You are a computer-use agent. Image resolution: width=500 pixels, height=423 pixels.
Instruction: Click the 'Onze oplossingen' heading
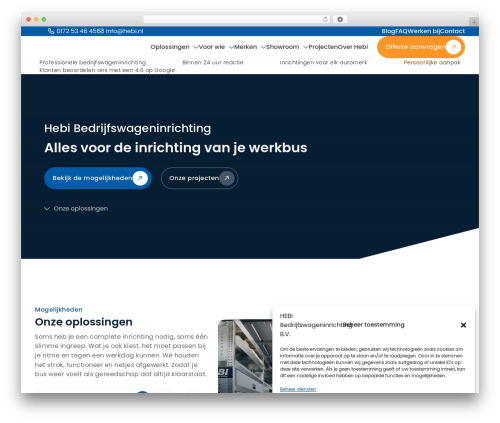(x=84, y=322)
